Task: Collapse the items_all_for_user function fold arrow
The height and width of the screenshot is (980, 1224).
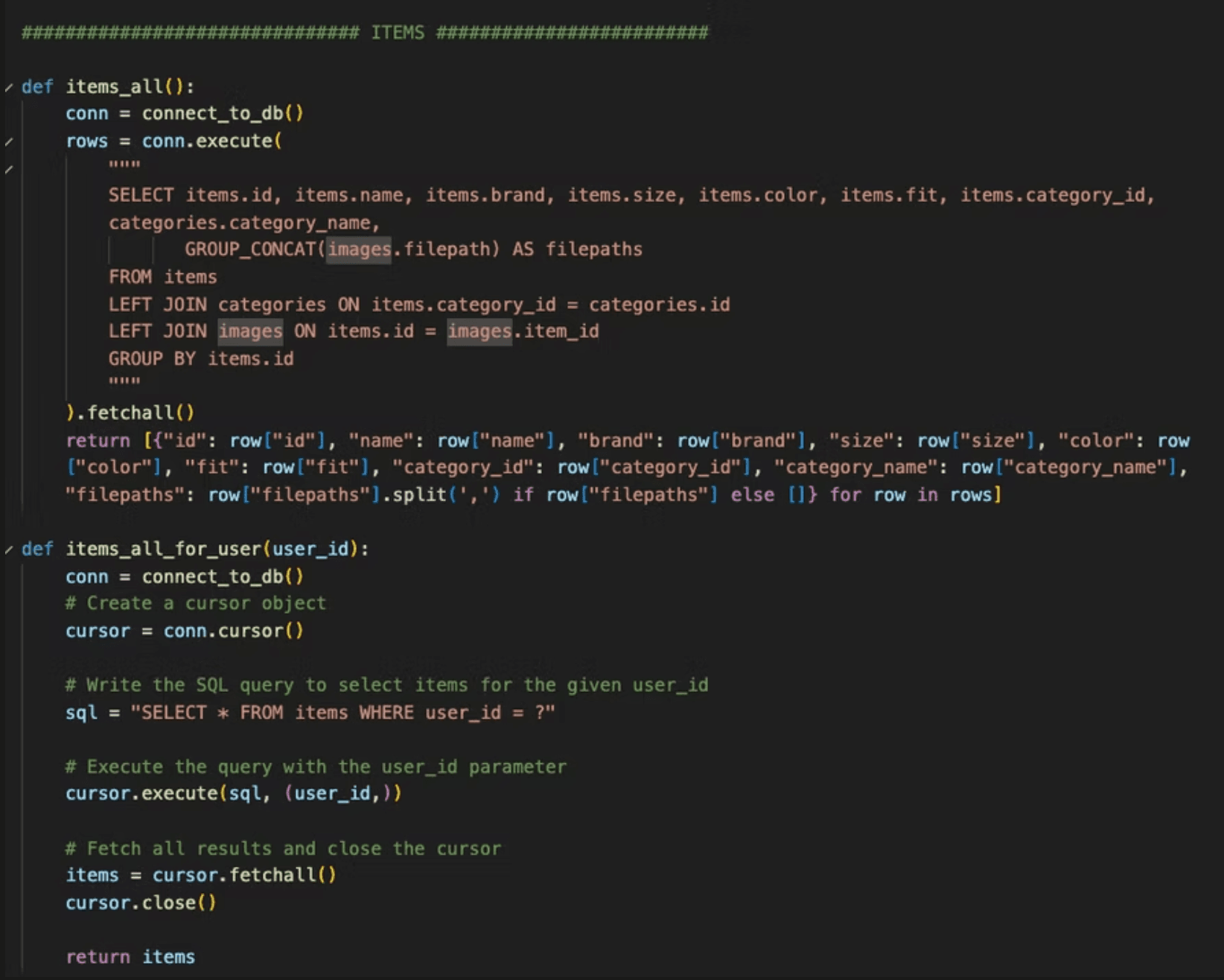Action: coord(8,549)
